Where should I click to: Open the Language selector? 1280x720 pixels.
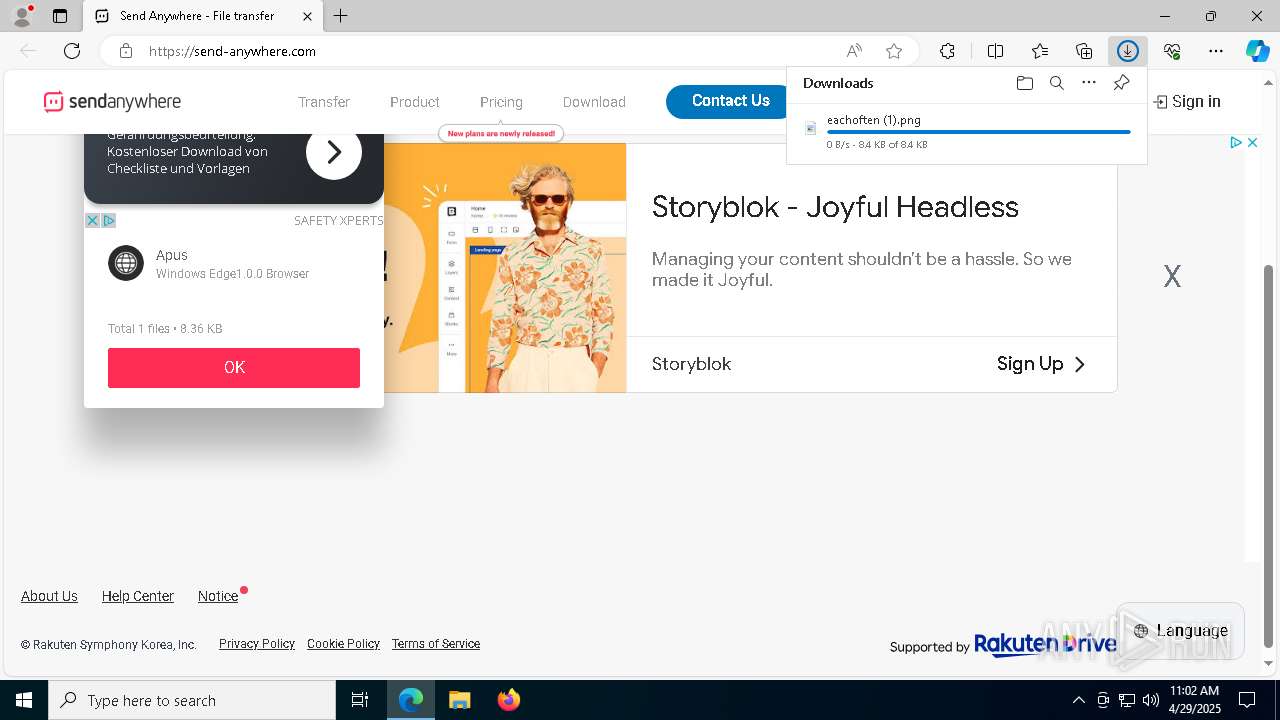(x=1180, y=630)
